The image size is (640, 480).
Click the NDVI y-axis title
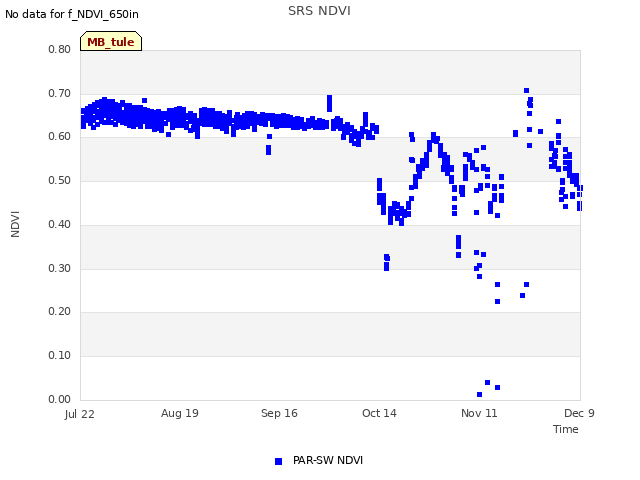pyautogui.click(x=15, y=224)
